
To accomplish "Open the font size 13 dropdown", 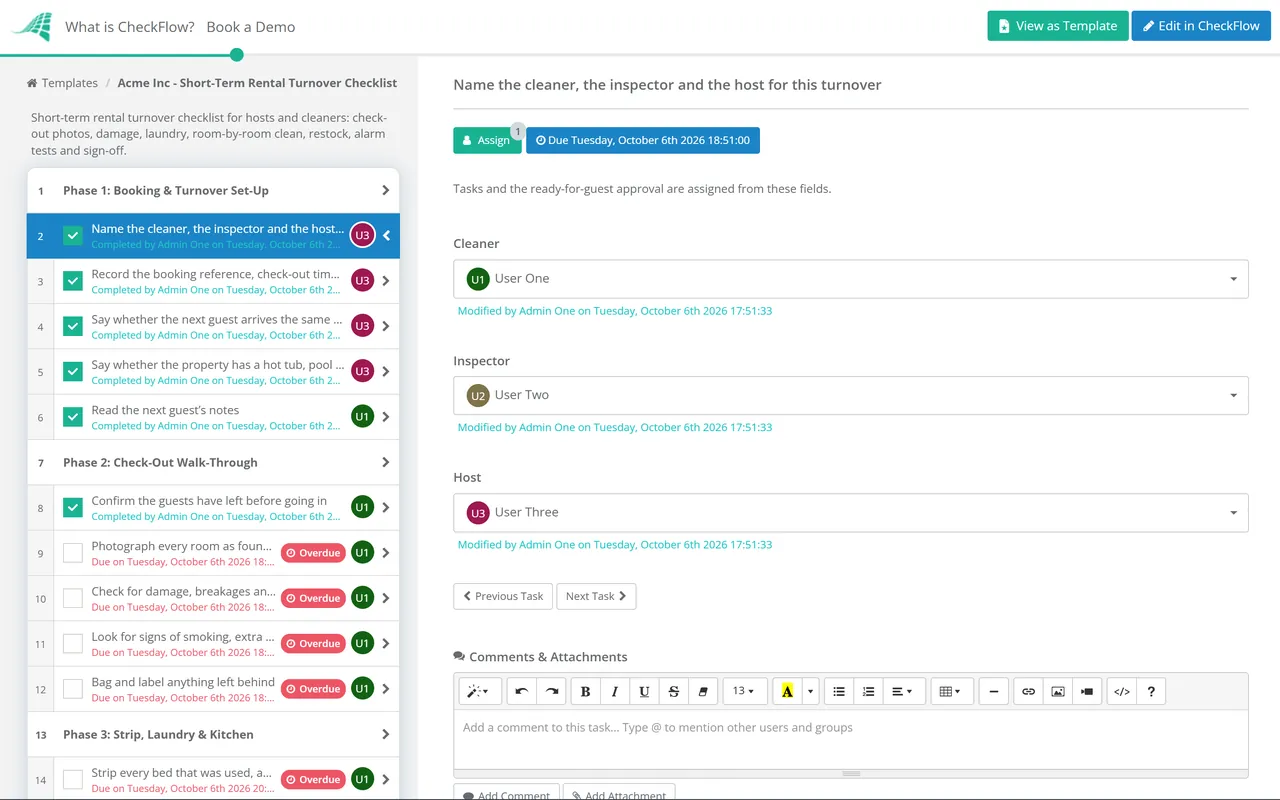I will coord(744,691).
